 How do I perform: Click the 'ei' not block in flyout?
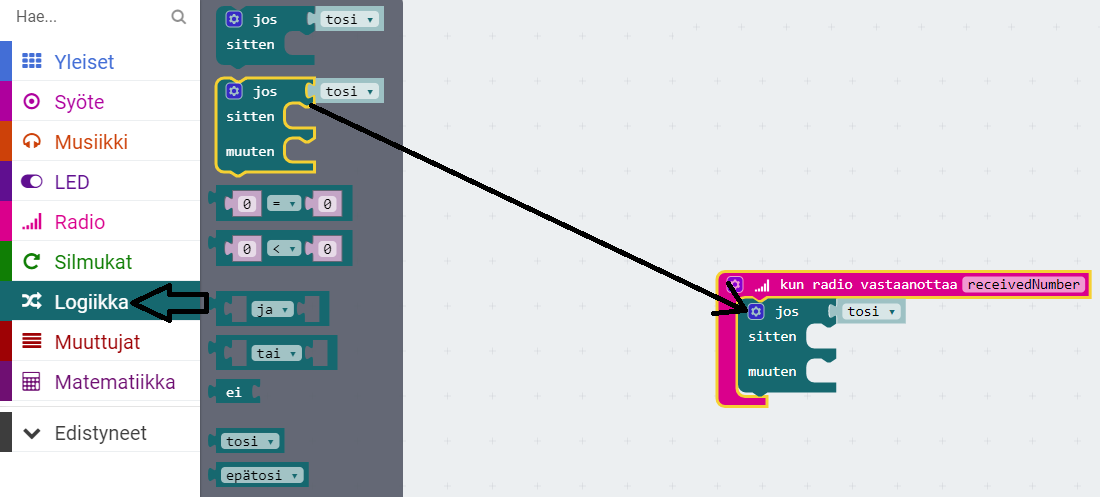tap(236, 393)
